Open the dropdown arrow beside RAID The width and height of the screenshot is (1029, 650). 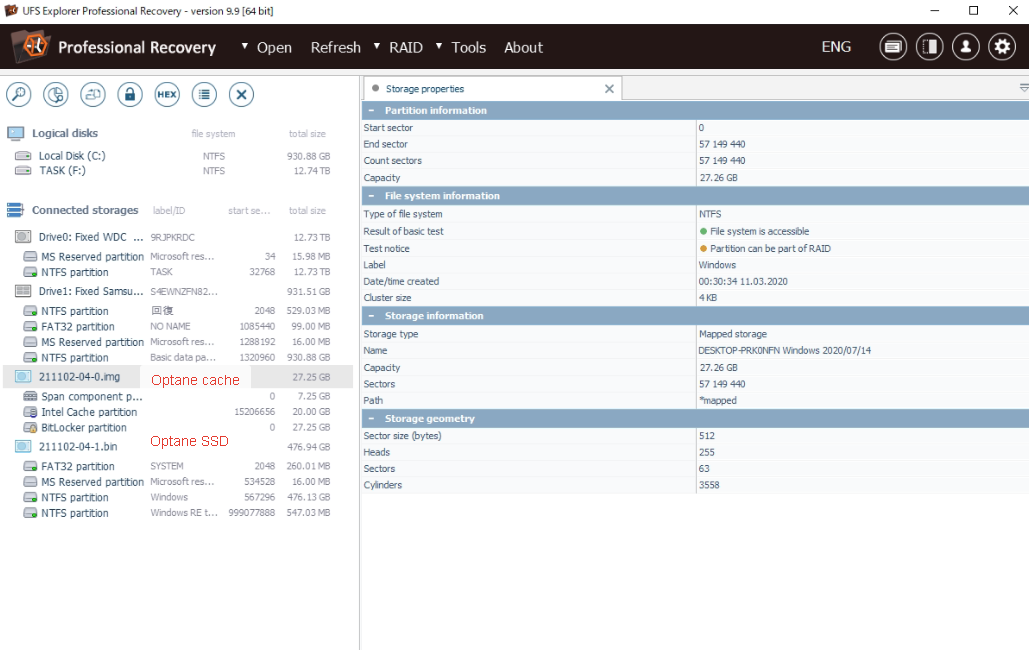click(377, 46)
